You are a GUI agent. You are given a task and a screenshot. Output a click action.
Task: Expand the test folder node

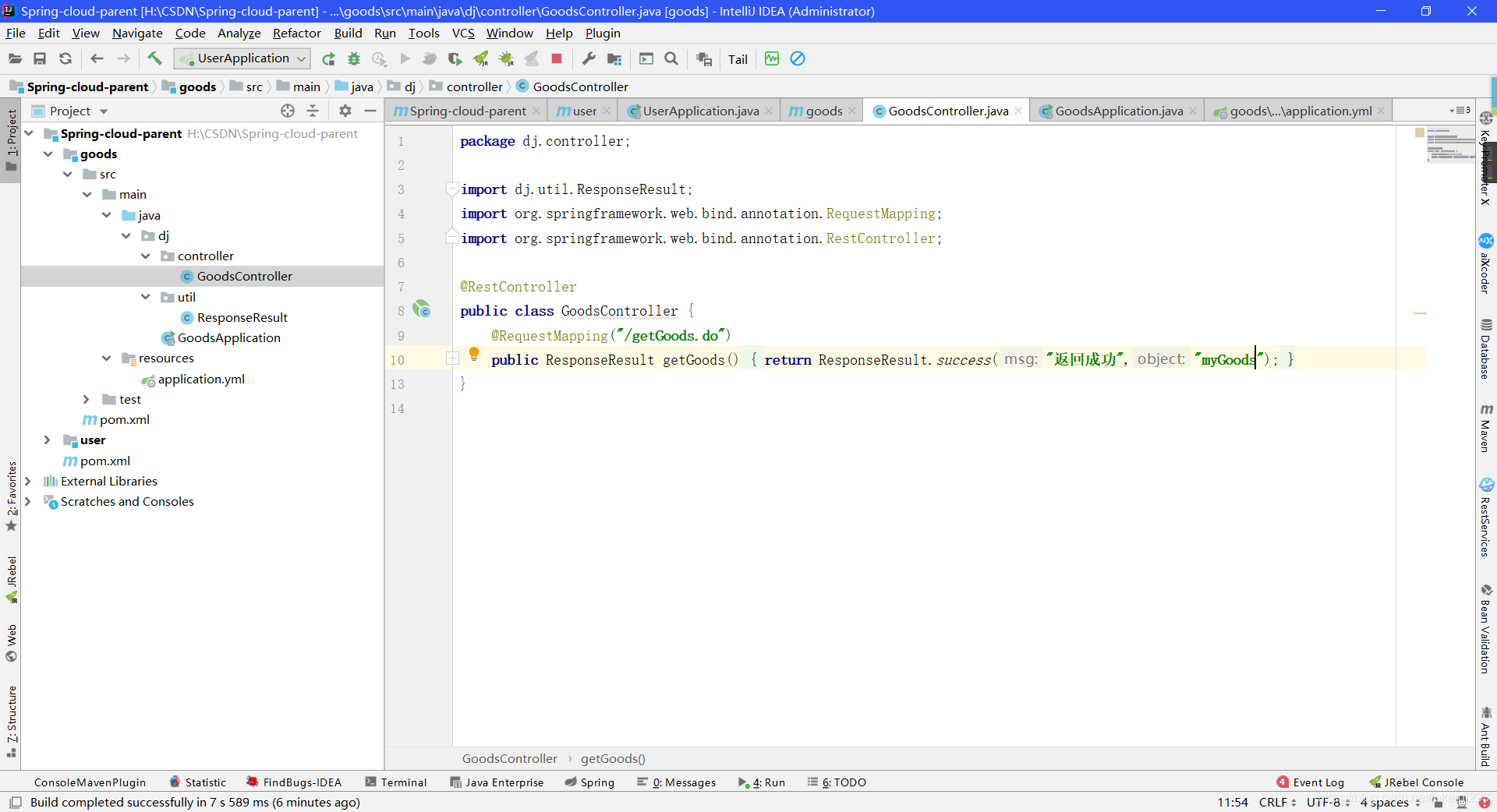(87, 399)
